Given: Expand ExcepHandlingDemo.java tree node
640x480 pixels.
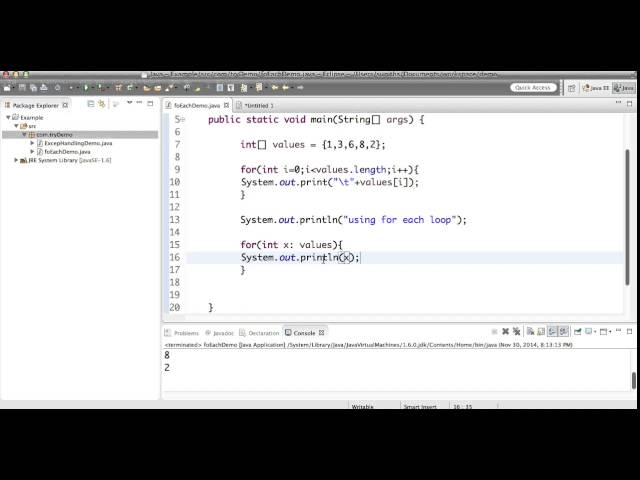Looking at the screenshot, I should tap(32, 143).
